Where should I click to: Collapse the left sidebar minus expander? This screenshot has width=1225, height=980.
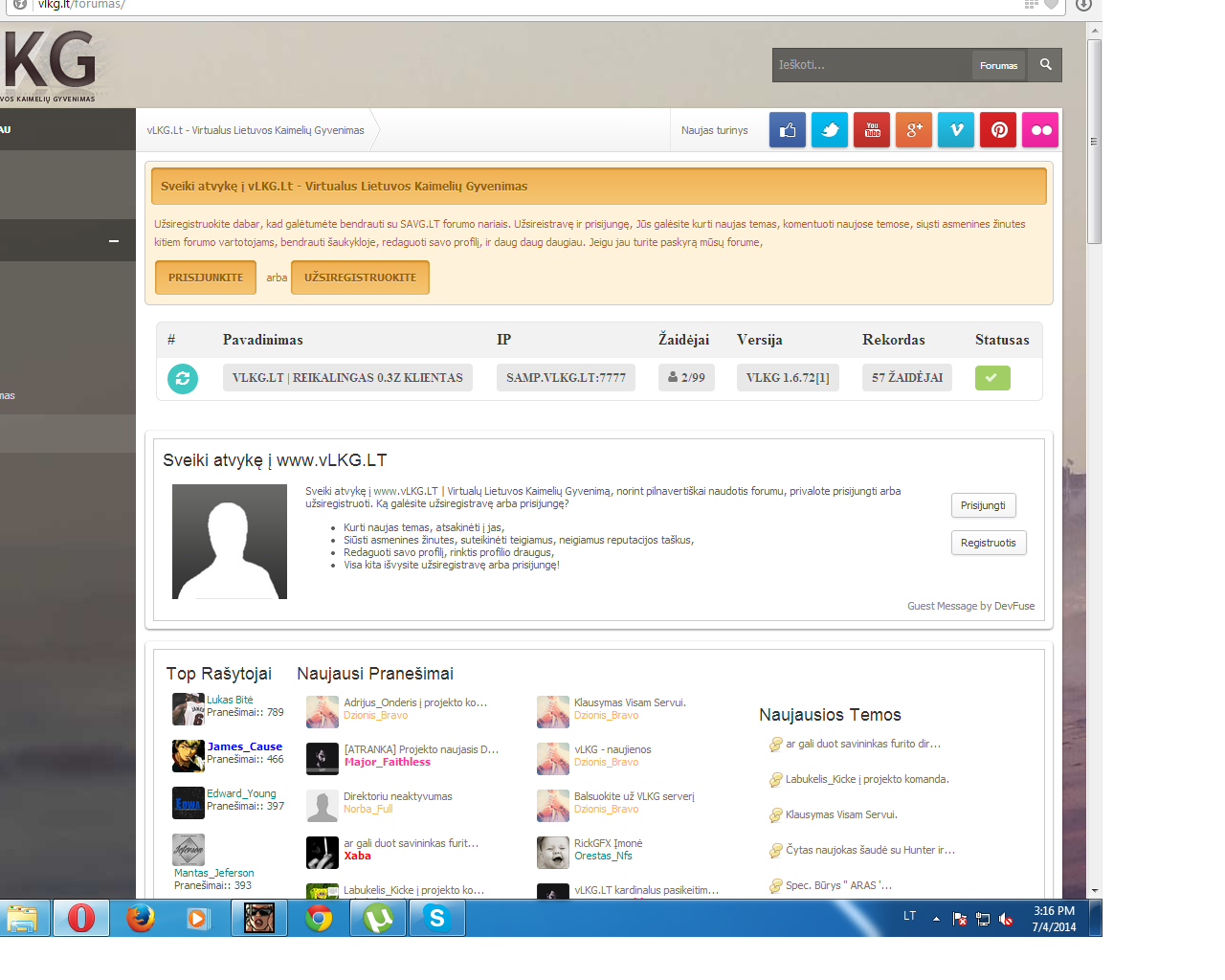(x=114, y=241)
